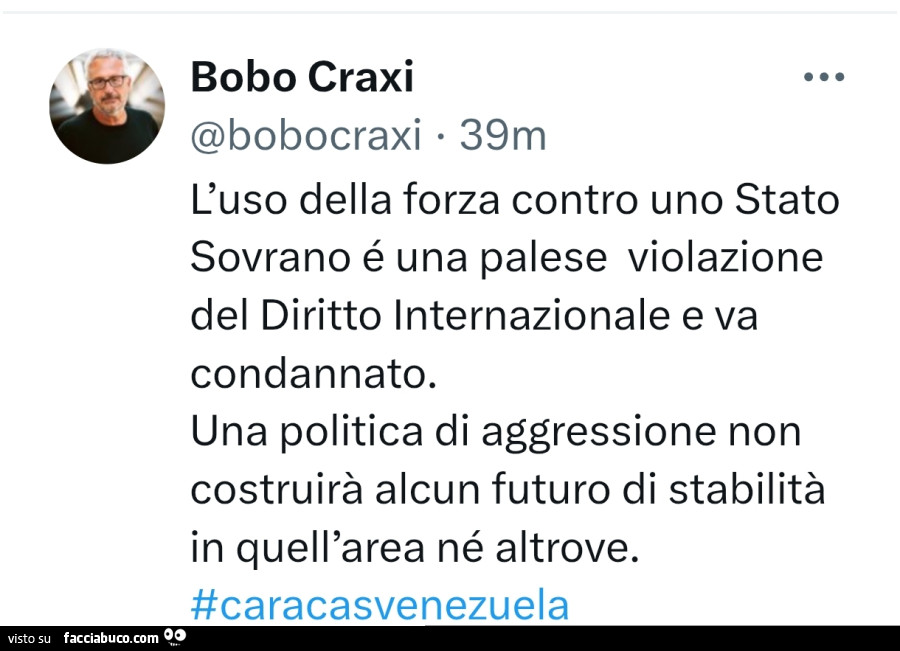The height and width of the screenshot is (651, 900).
Task: Click the word 'altrove.' ending the tweet
Action: [567, 548]
